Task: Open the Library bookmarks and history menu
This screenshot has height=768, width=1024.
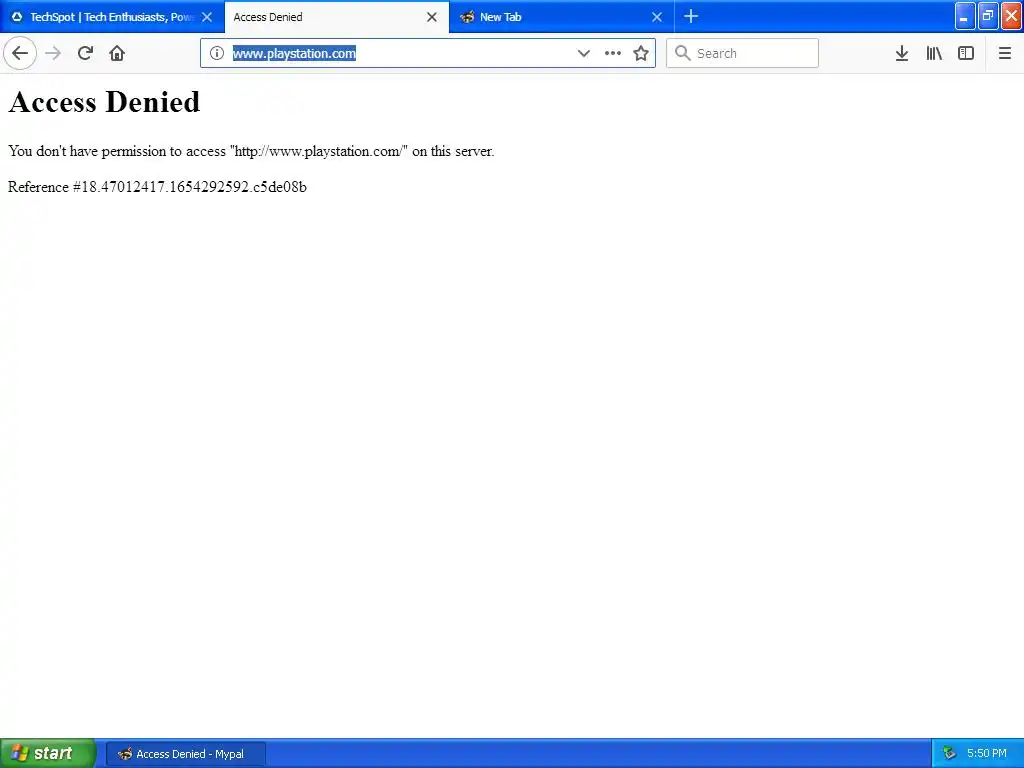Action: click(934, 53)
